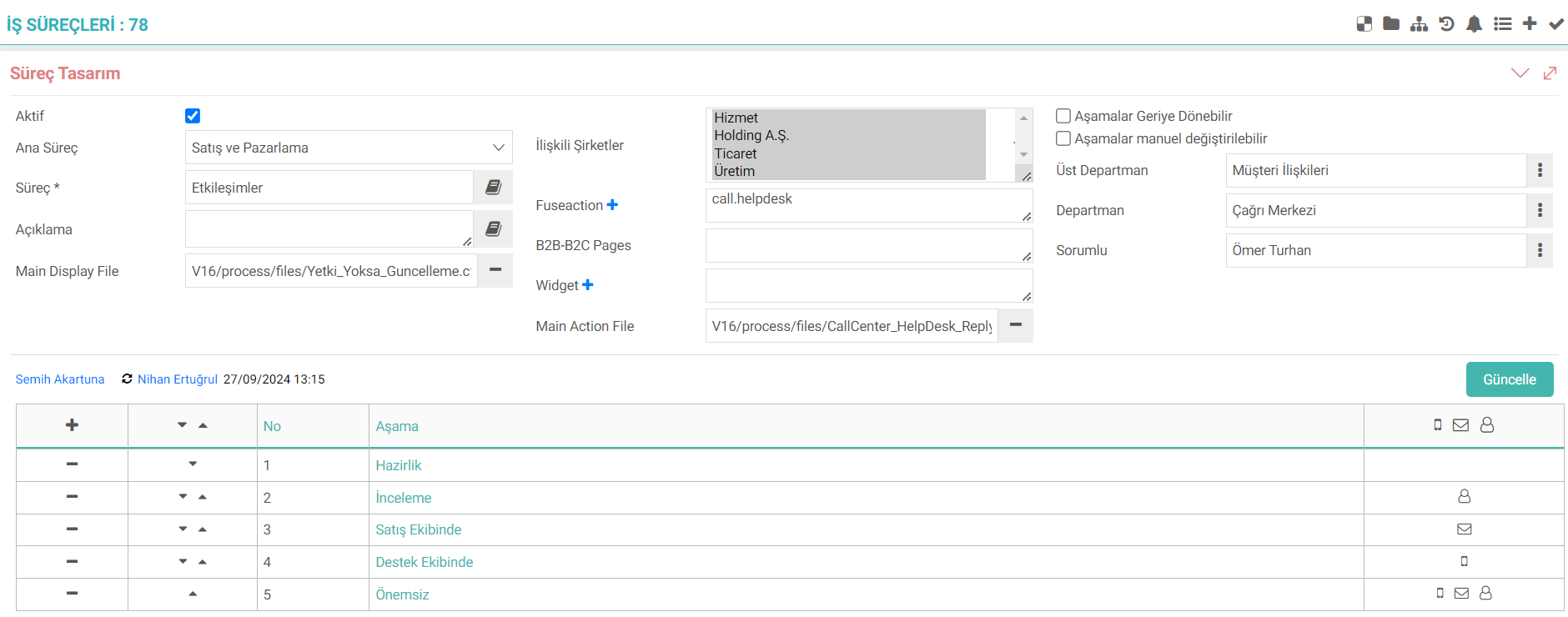This screenshot has width=1568, height=617.
Task: Click the Aşama column header
Action: pyautogui.click(x=397, y=426)
